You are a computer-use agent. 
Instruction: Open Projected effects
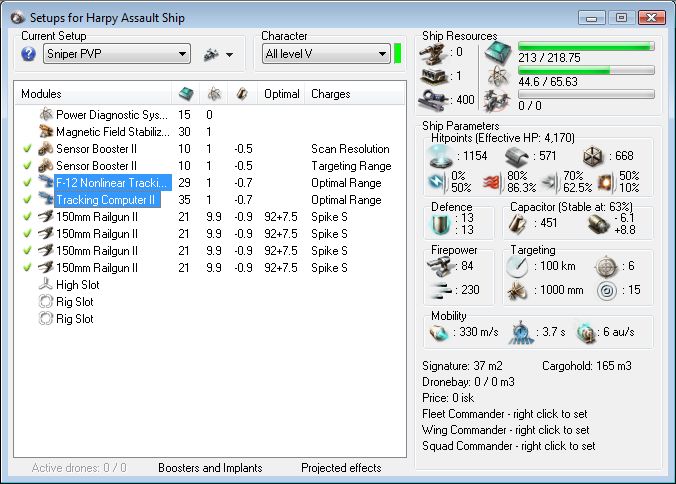coord(341,468)
